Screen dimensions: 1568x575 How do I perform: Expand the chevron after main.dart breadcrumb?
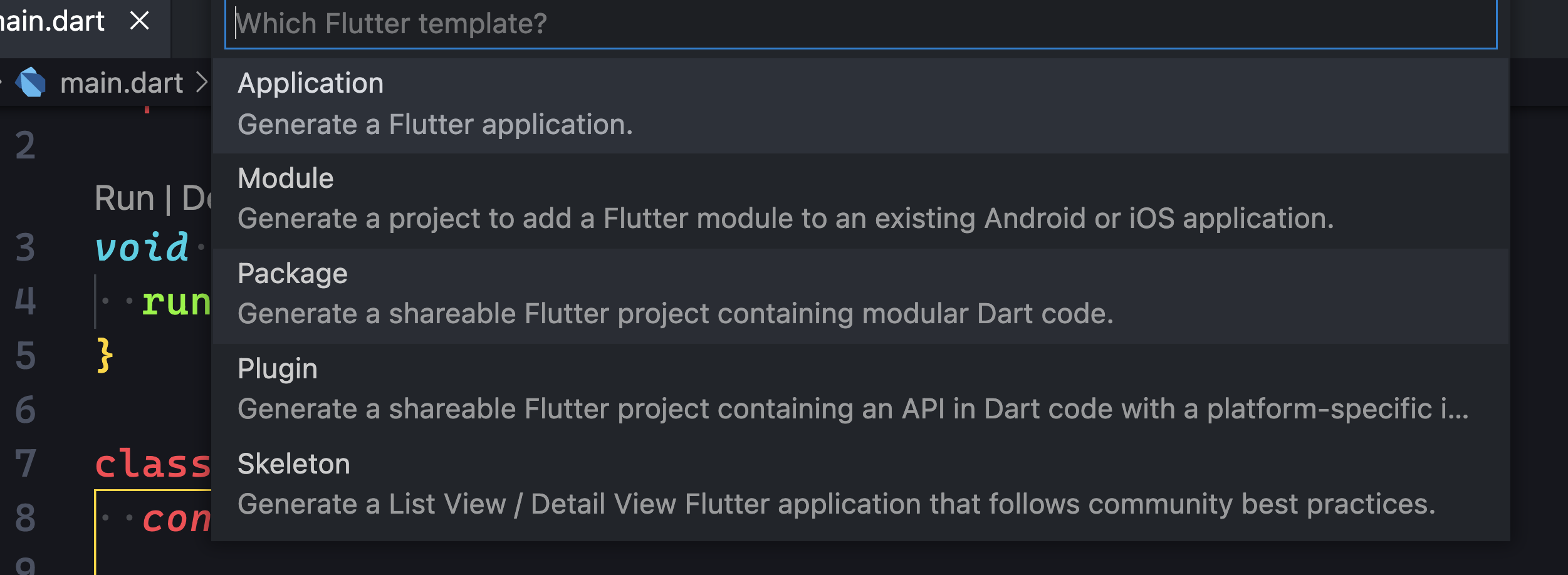click(201, 83)
